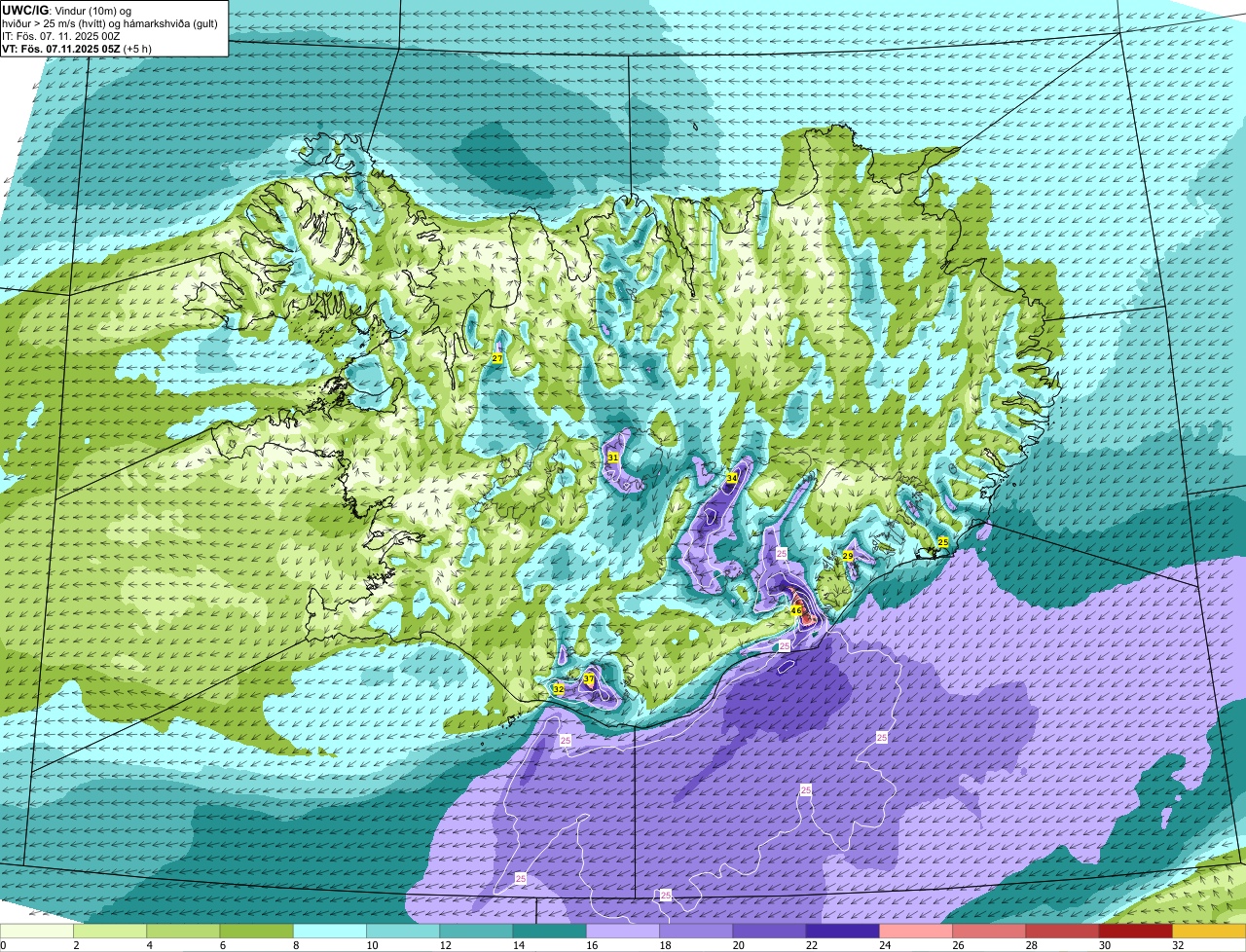This screenshot has height=952, width=1246.
Task: Click the teal 14–16 m/s legend swatch
Action: 550,932
